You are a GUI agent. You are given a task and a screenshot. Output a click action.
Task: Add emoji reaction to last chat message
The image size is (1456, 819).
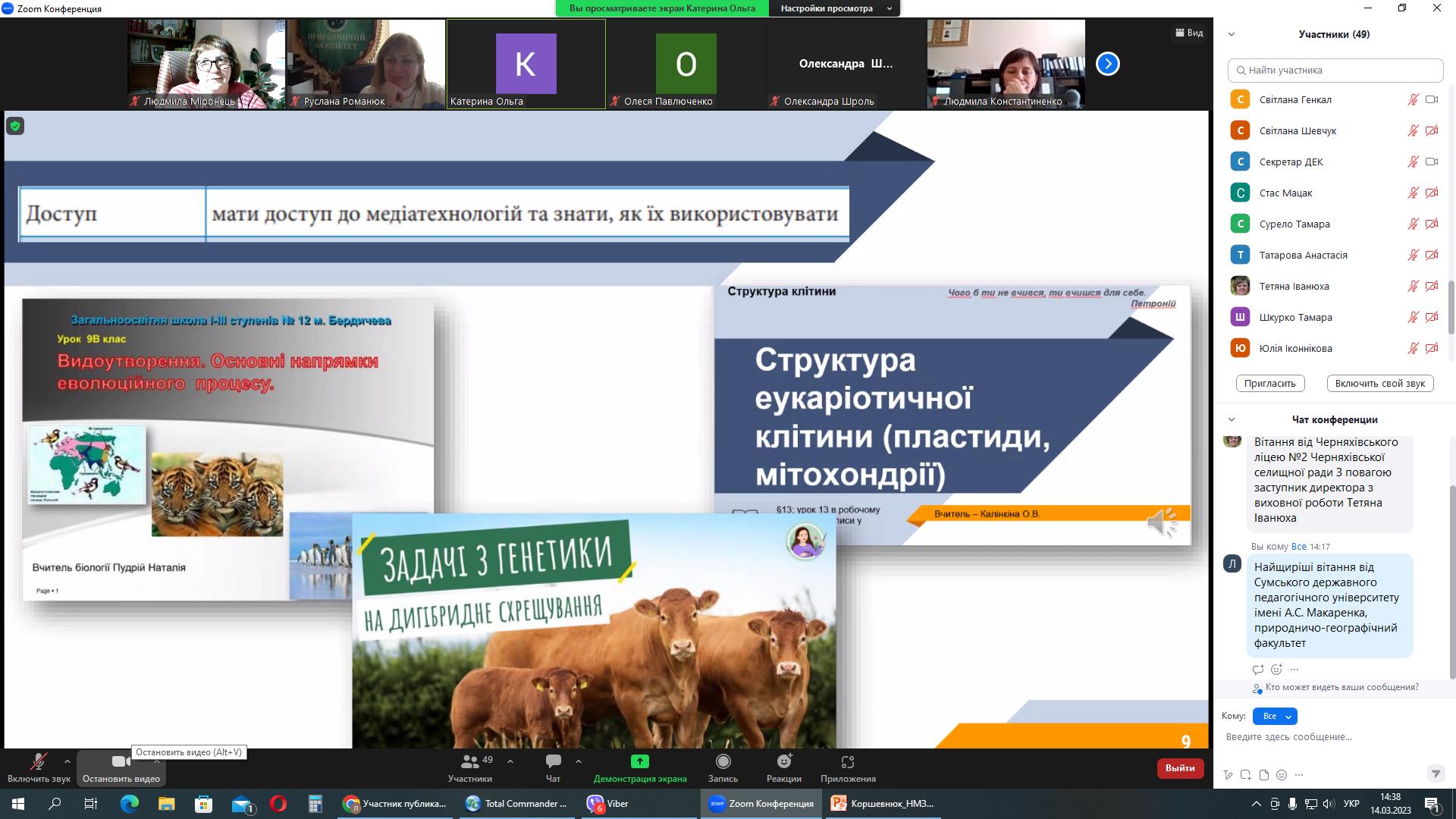pos(1276,670)
